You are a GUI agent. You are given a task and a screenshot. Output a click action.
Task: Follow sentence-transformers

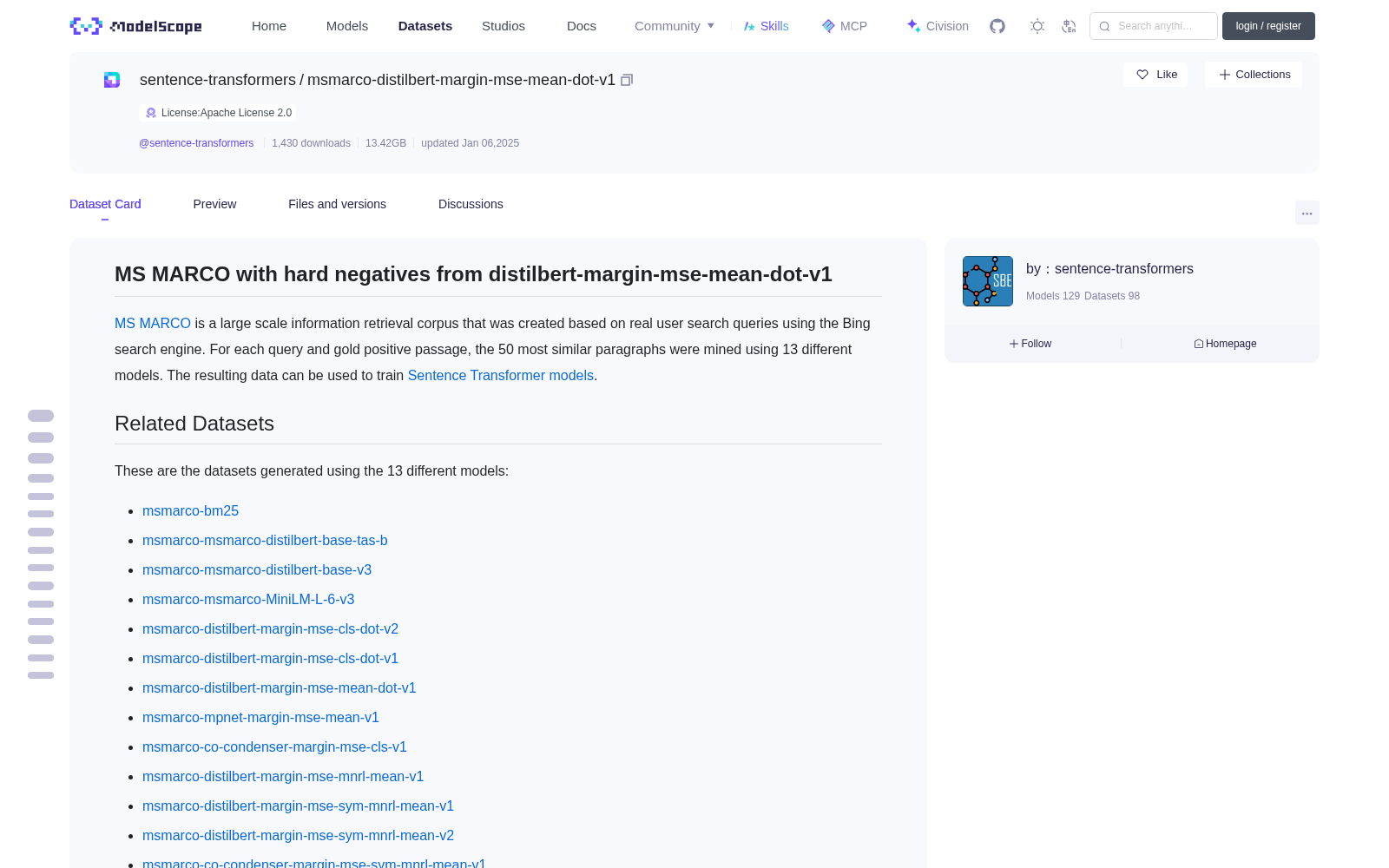tap(1030, 344)
